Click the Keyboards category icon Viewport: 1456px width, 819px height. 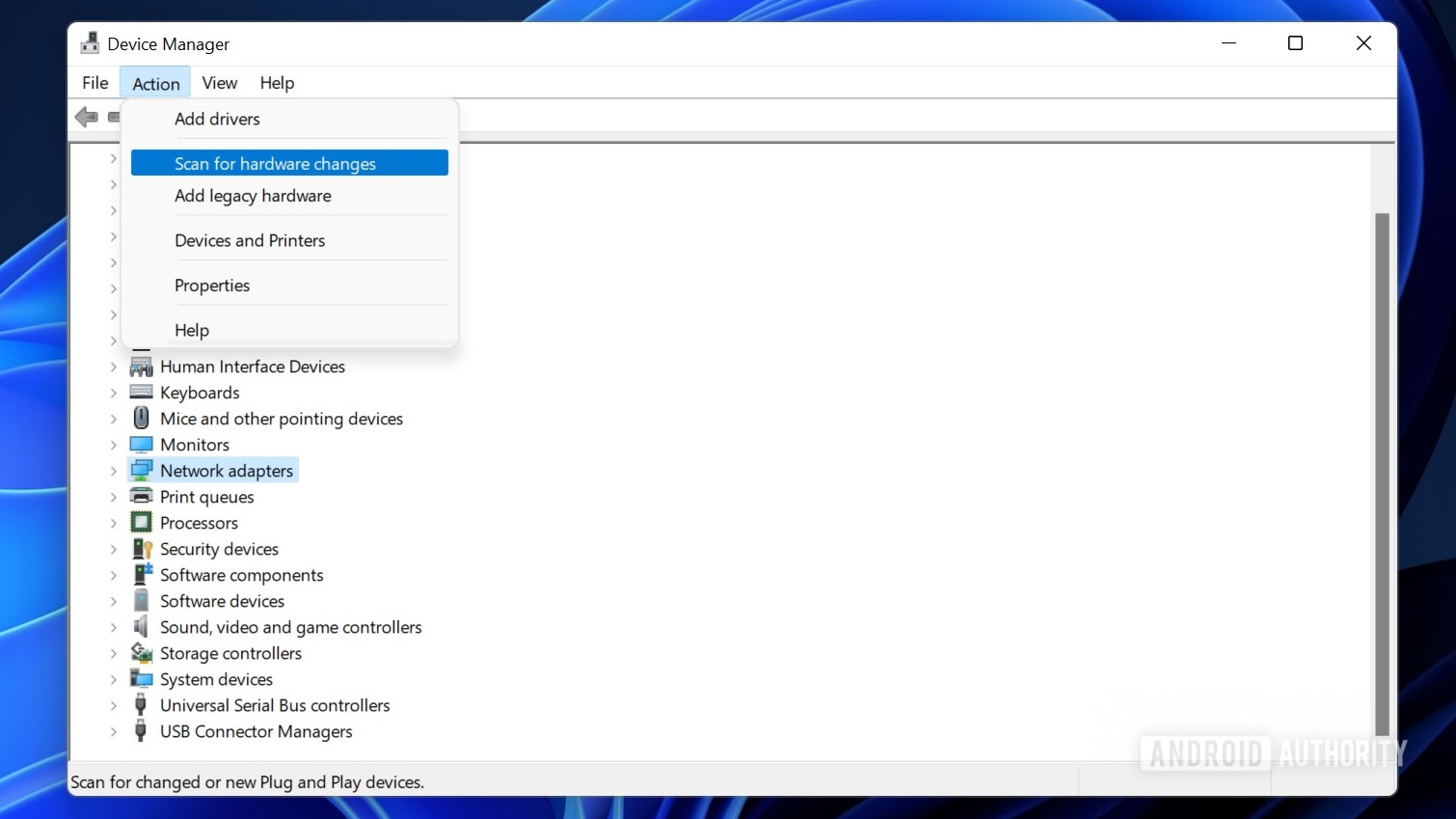[x=140, y=392]
